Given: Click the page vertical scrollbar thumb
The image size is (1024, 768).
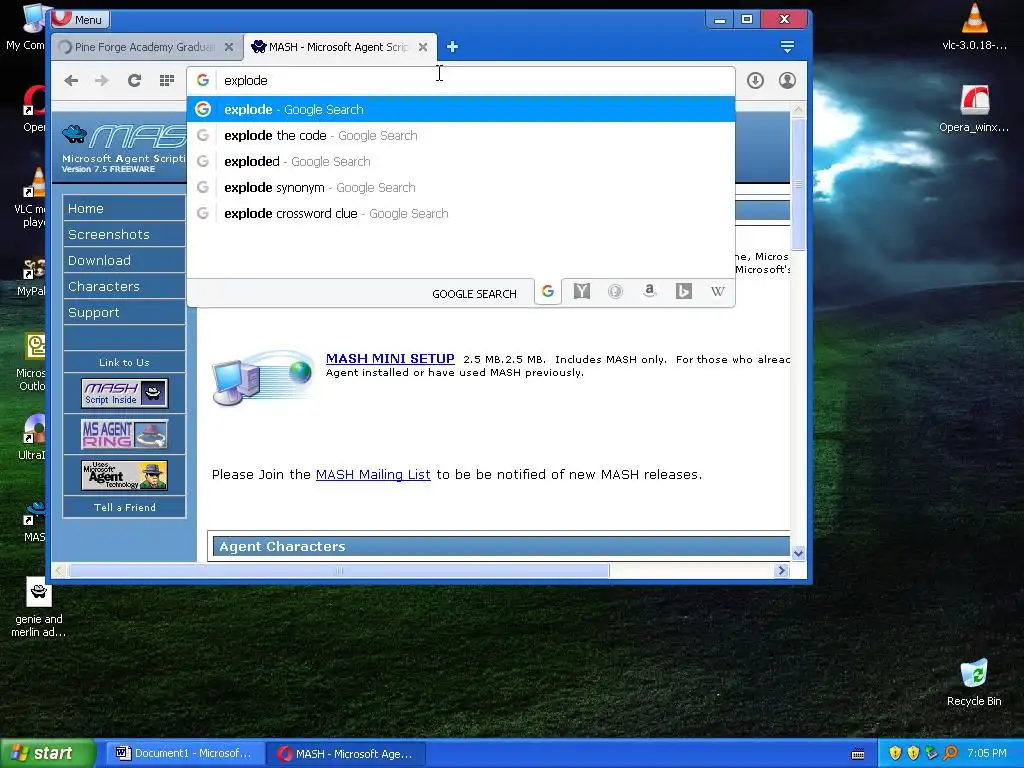Looking at the screenshot, I should click(798, 184).
